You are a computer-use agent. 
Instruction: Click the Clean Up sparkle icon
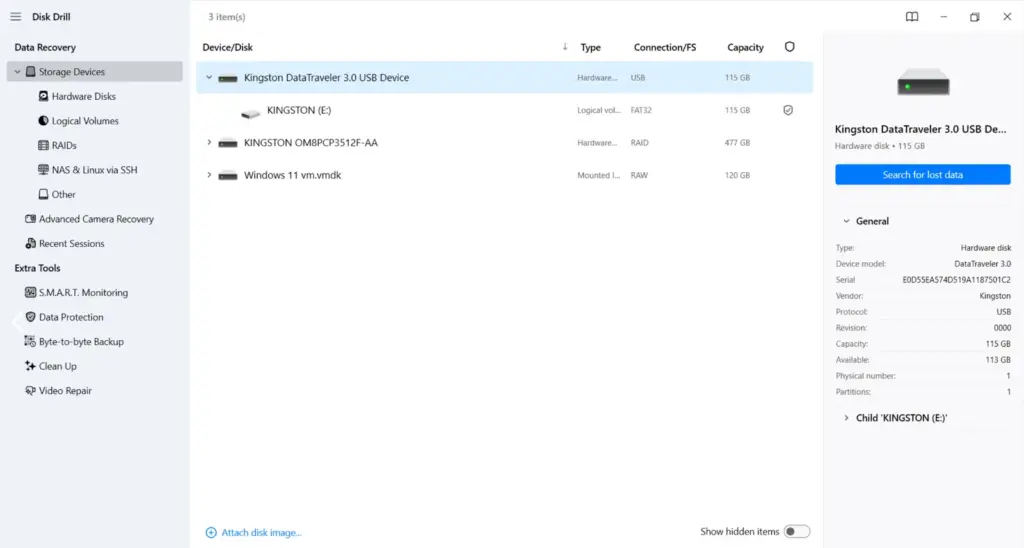30,366
